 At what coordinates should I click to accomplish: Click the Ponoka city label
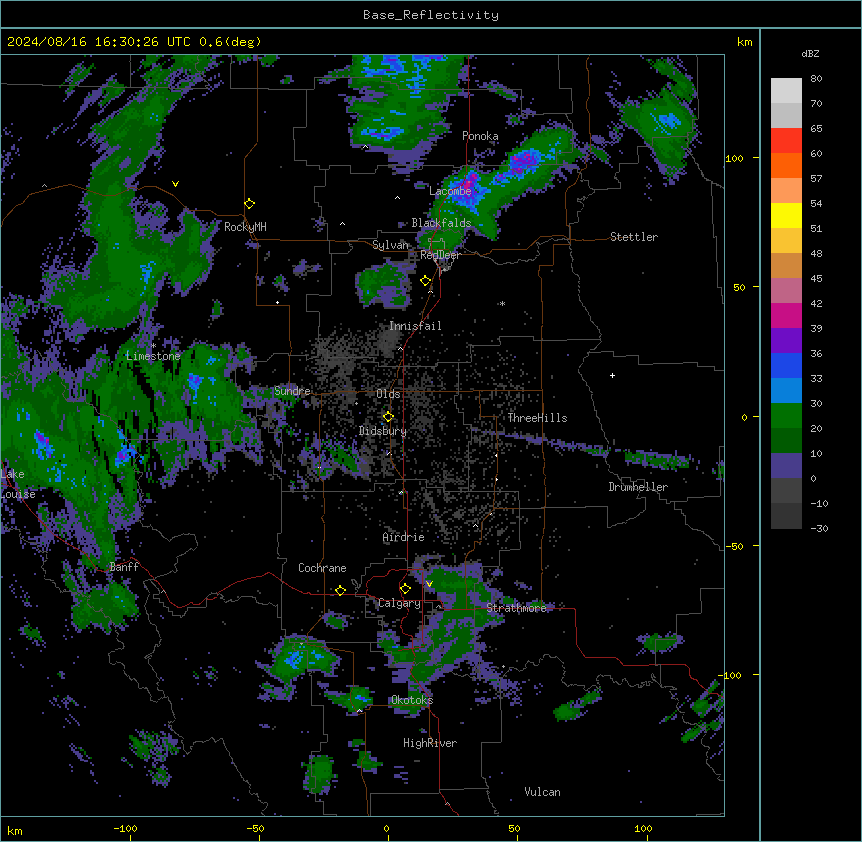coord(480,136)
